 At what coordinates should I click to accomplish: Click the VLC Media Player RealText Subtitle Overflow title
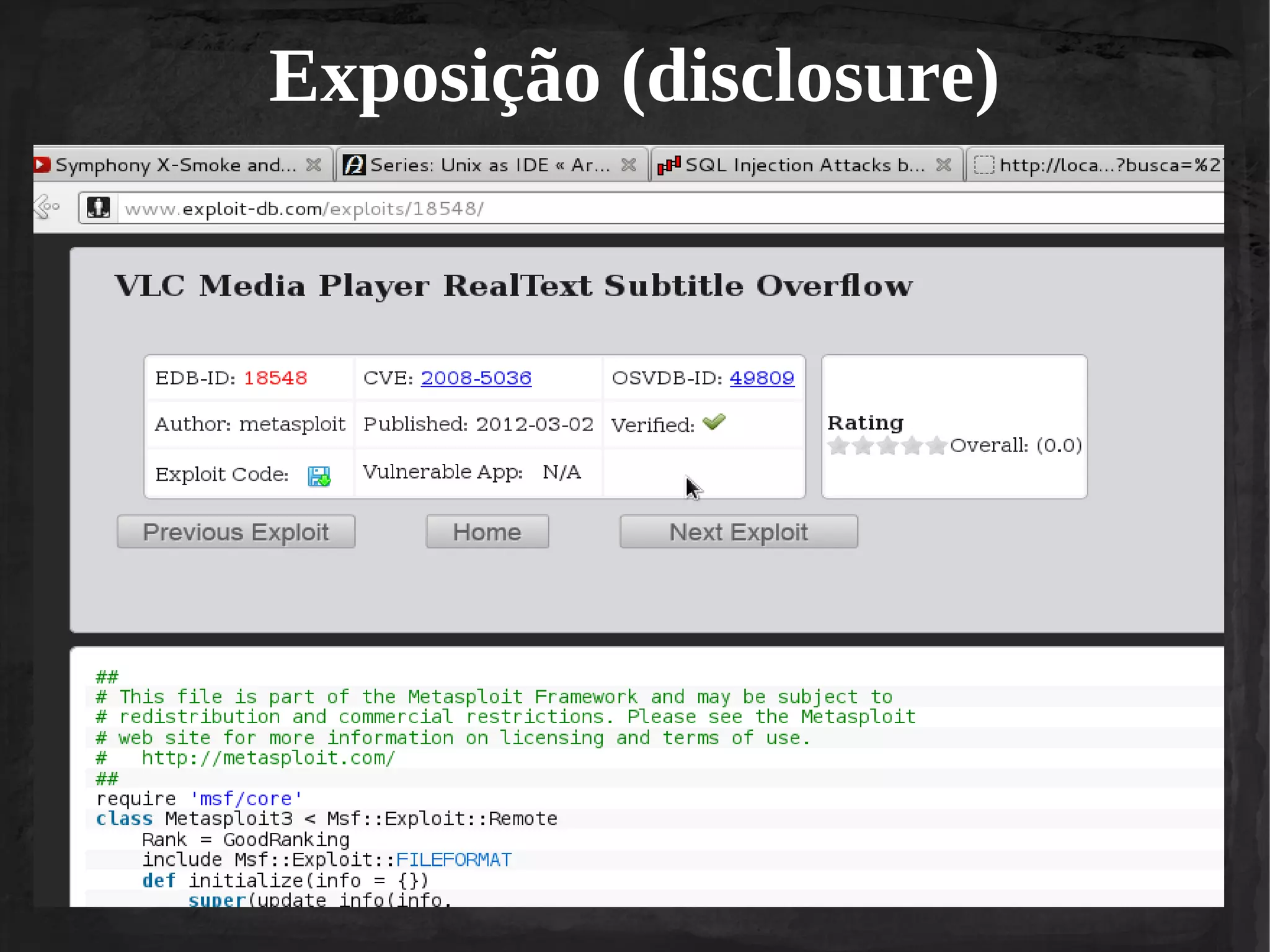tap(513, 286)
